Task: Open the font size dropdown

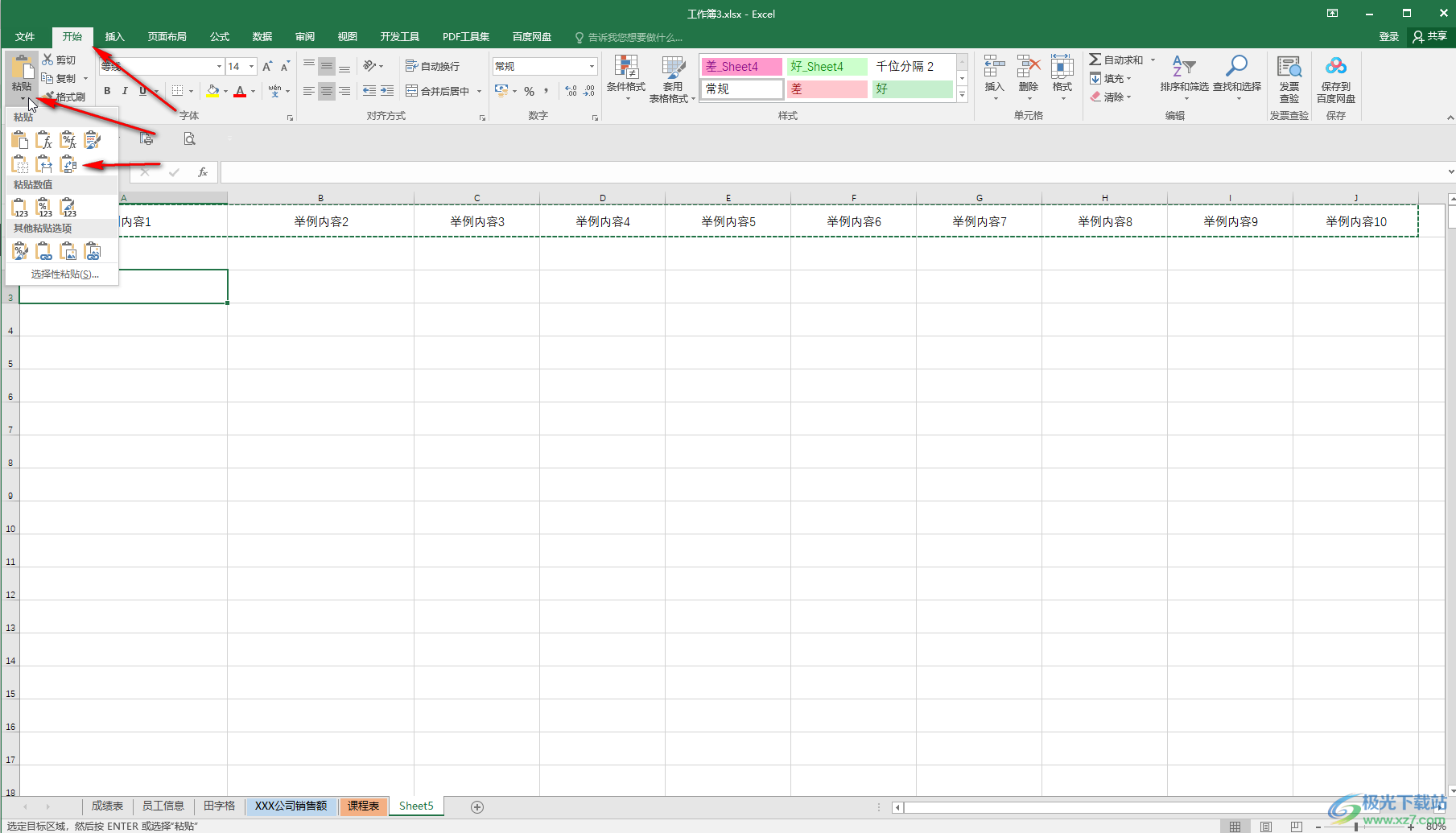Action: [252, 66]
